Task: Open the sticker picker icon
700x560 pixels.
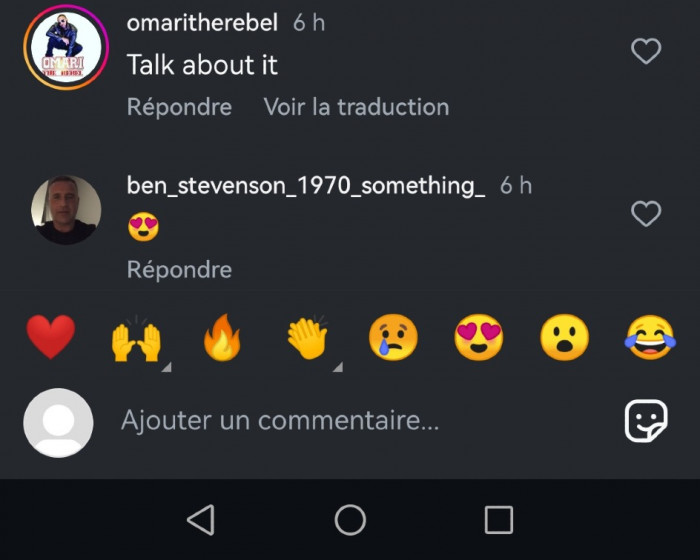Action: [x=646, y=421]
